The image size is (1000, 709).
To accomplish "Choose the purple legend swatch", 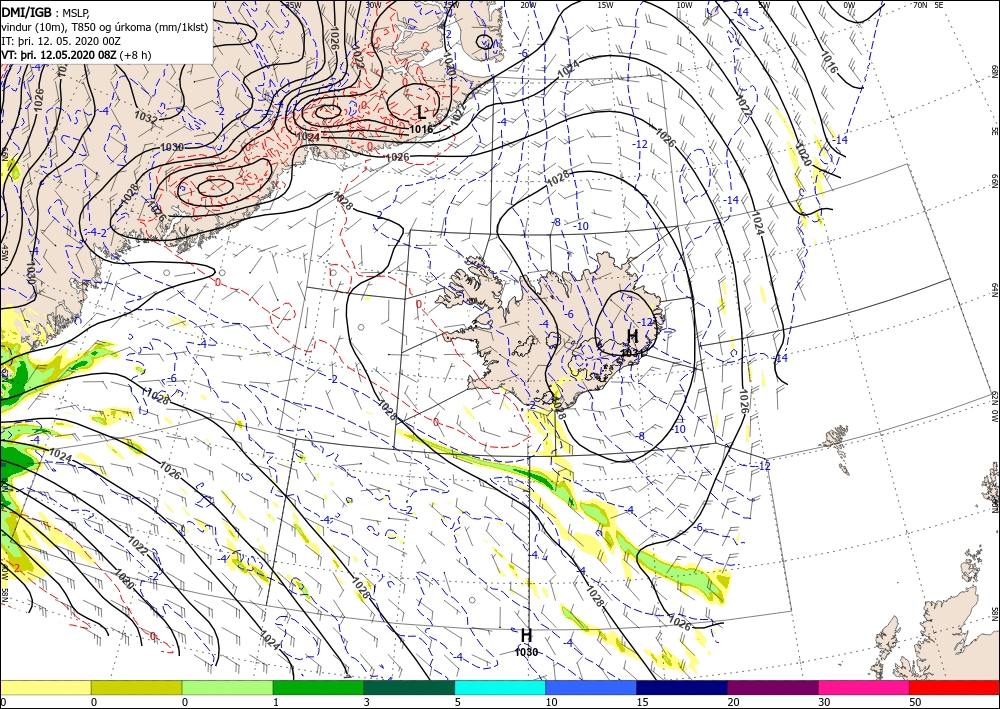I will pos(773,687).
